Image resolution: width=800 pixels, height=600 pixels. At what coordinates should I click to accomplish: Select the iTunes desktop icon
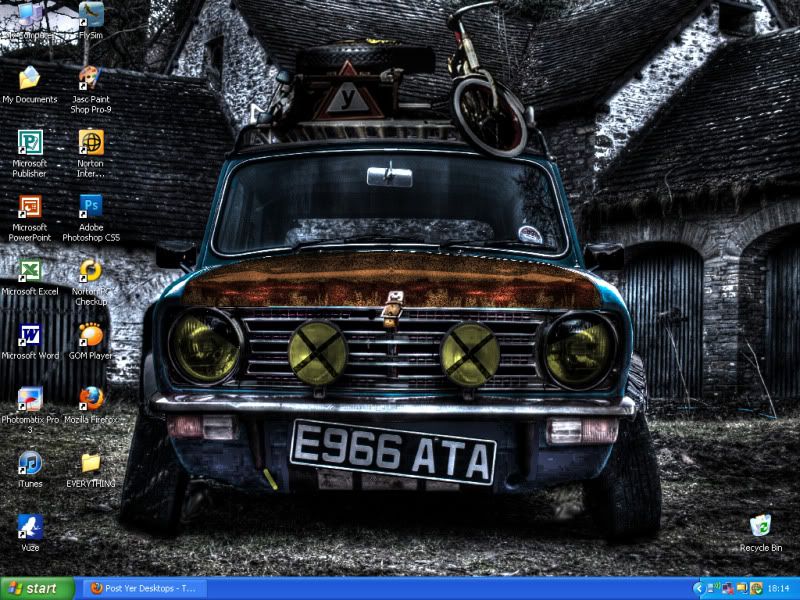click(x=30, y=464)
